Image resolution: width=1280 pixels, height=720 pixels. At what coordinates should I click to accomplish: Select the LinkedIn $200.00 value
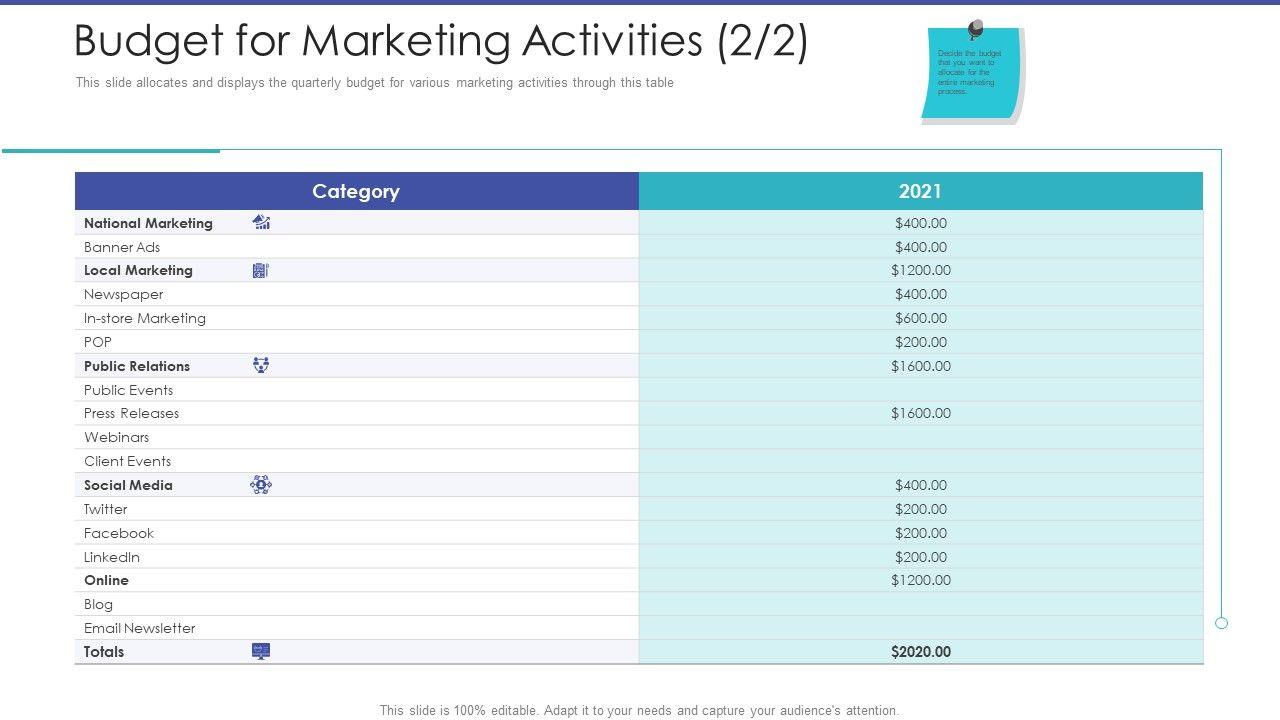(x=920, y=557)
